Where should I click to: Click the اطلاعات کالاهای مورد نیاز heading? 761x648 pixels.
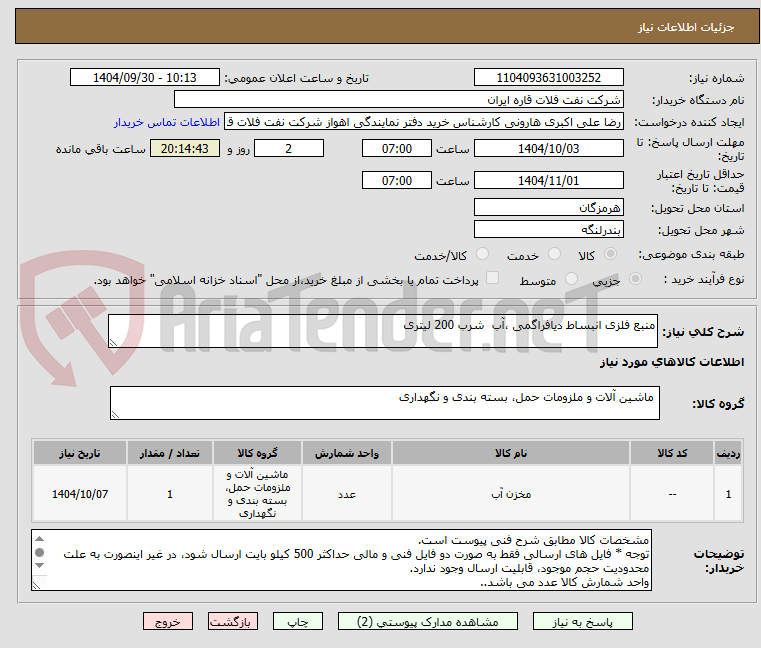[x=672, y=362]
